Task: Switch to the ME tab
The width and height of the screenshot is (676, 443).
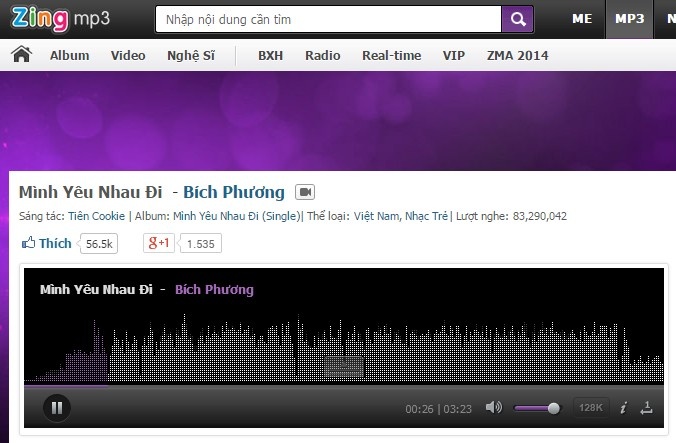Action: 582,19
